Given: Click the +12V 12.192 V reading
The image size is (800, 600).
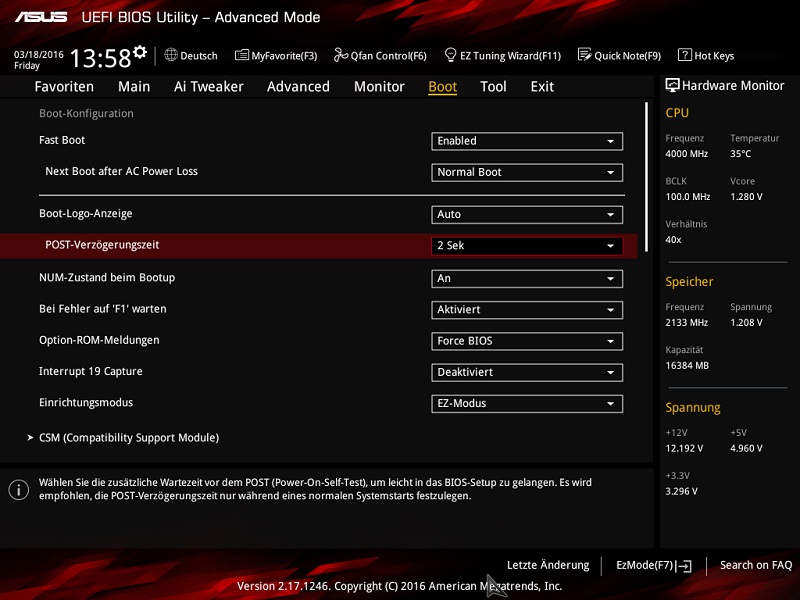Looking at the screenshot, I should (684, 448).
